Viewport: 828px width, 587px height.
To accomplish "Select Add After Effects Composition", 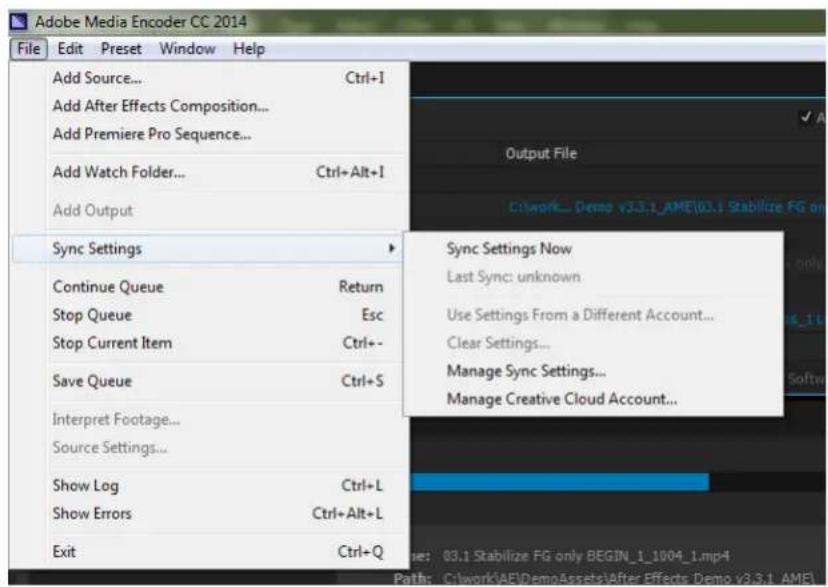I will (210, 106).
